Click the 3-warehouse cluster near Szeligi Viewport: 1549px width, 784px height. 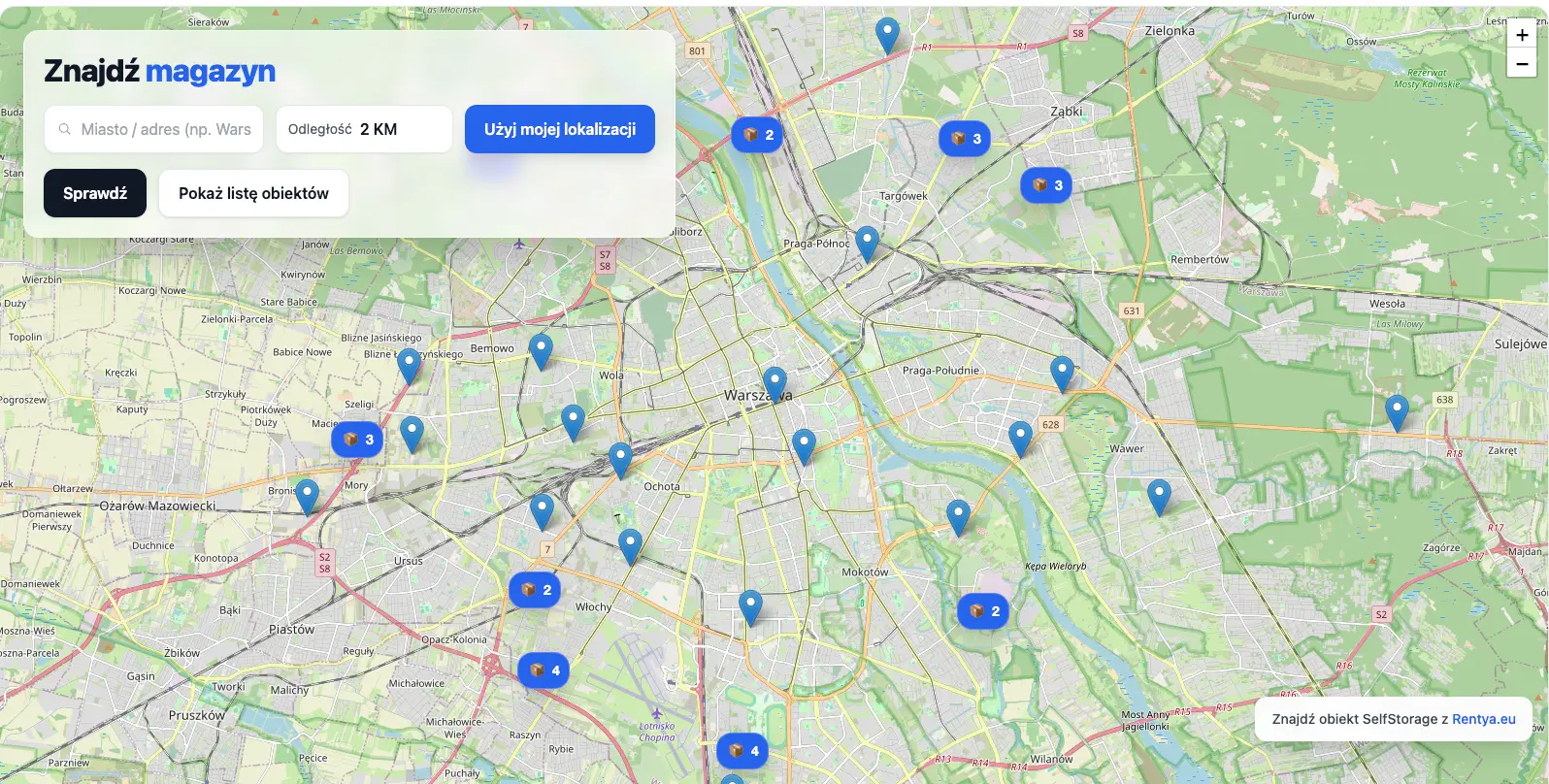(357, 440)
